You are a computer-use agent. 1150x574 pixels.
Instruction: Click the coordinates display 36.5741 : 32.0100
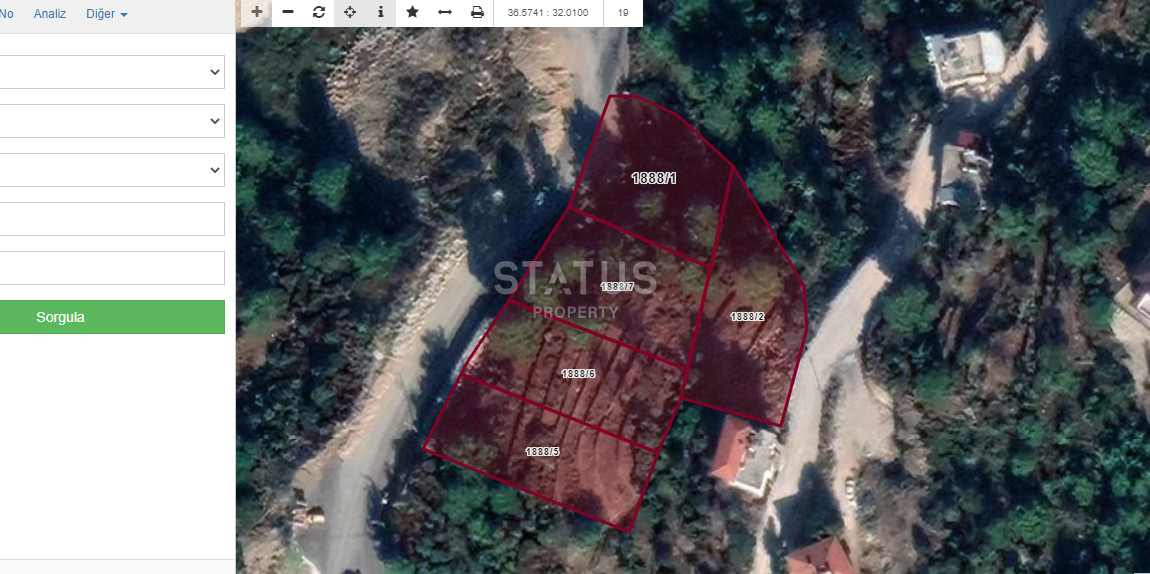click(548, 13)
